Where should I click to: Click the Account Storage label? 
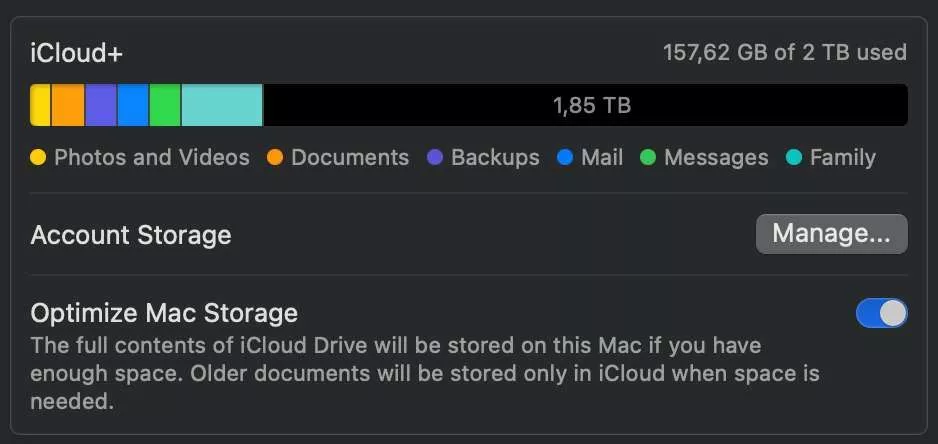pos(131,235)
